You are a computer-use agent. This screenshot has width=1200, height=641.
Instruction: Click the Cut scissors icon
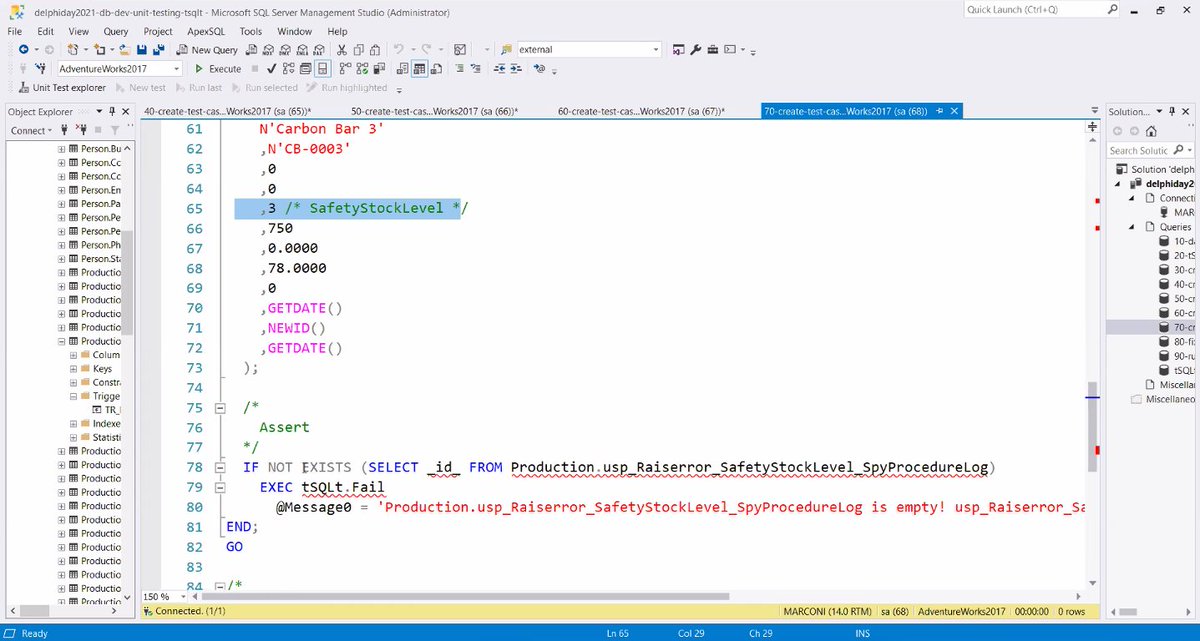click(x=342, y=49)
